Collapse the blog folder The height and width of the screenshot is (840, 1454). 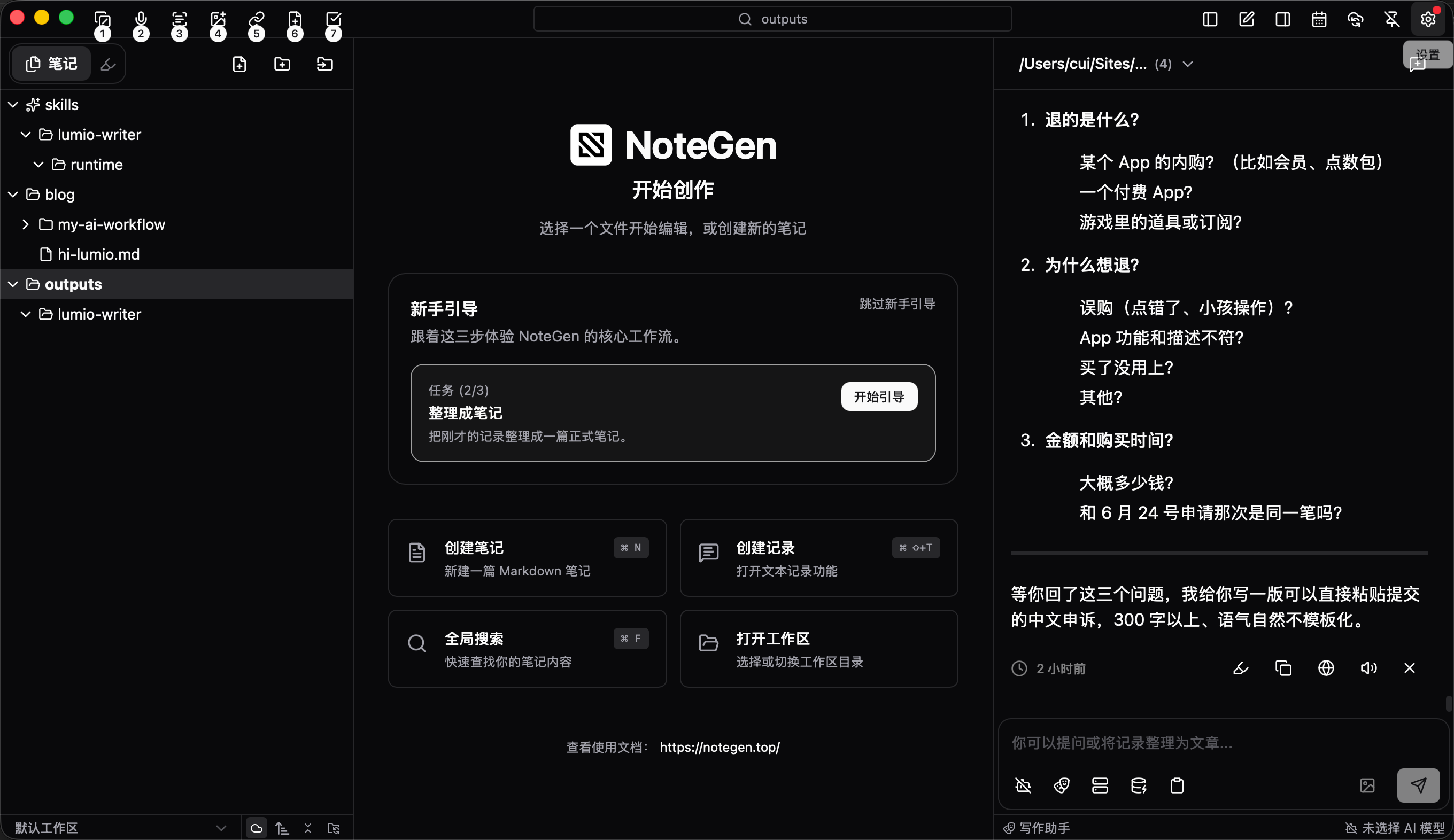pos(13,195)
